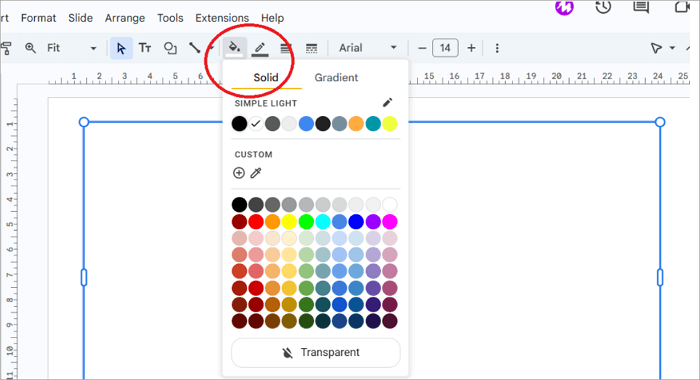Viewport: 700px width, 380px height.
Task: Click the top-left selection handle
Action: [84, 122]
